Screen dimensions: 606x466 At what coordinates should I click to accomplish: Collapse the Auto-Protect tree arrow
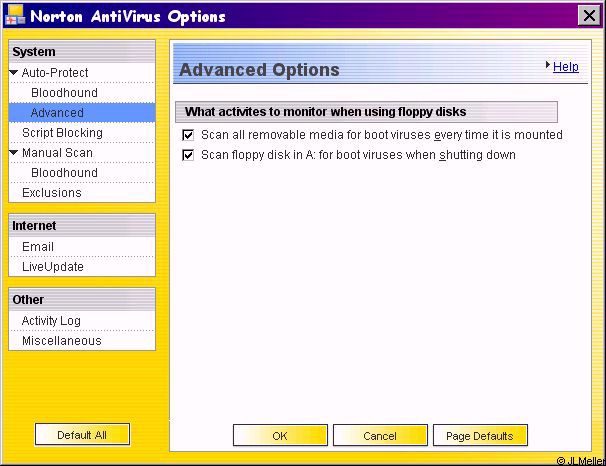click(x=14, y=73)
